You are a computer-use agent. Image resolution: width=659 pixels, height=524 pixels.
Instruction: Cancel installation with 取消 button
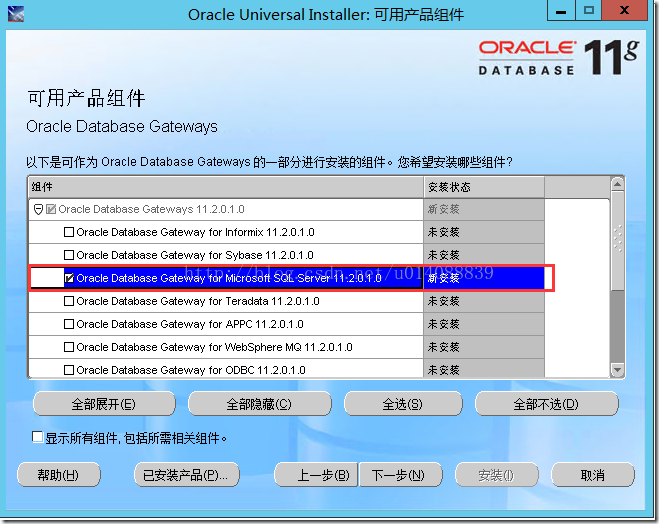click(593, 475)
